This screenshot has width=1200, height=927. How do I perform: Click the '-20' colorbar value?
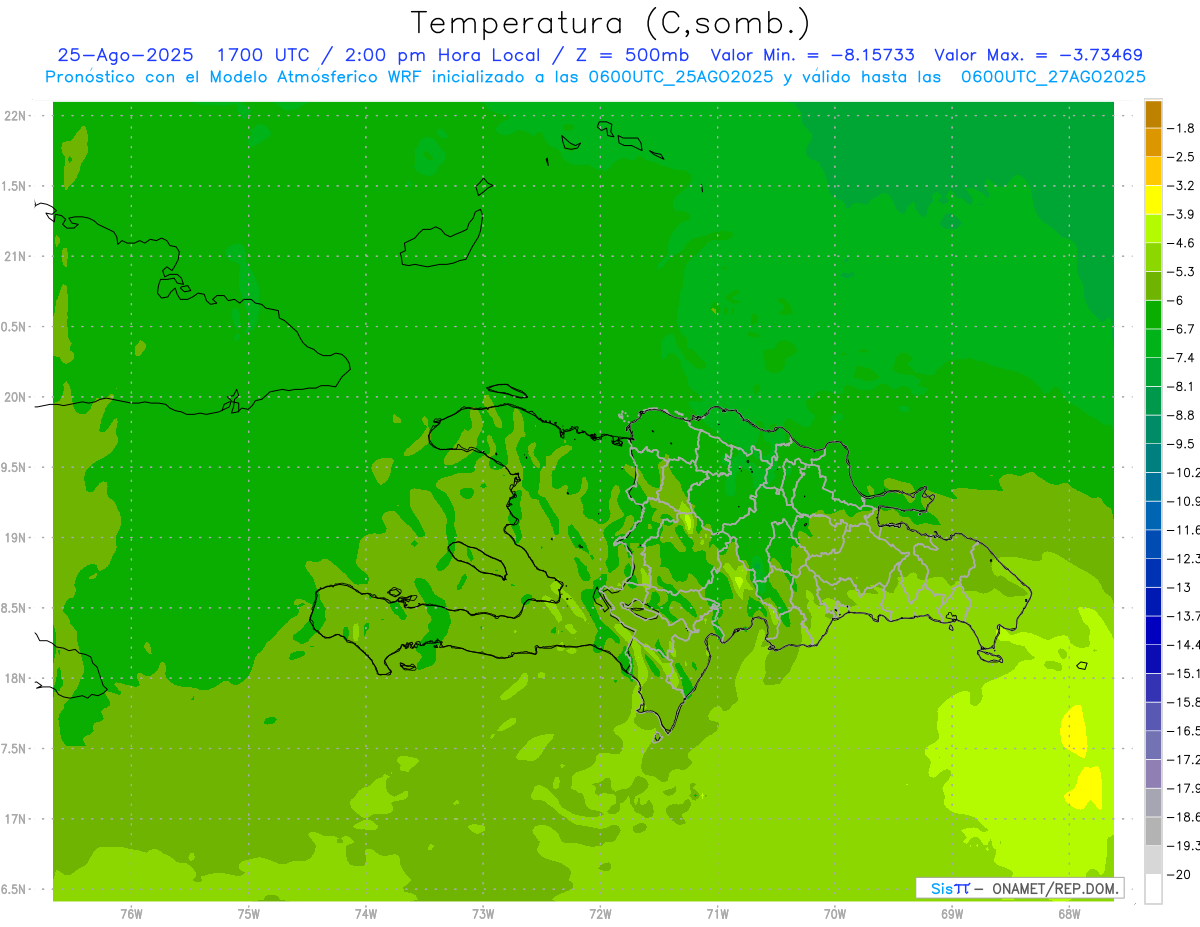coord(1178,875)
